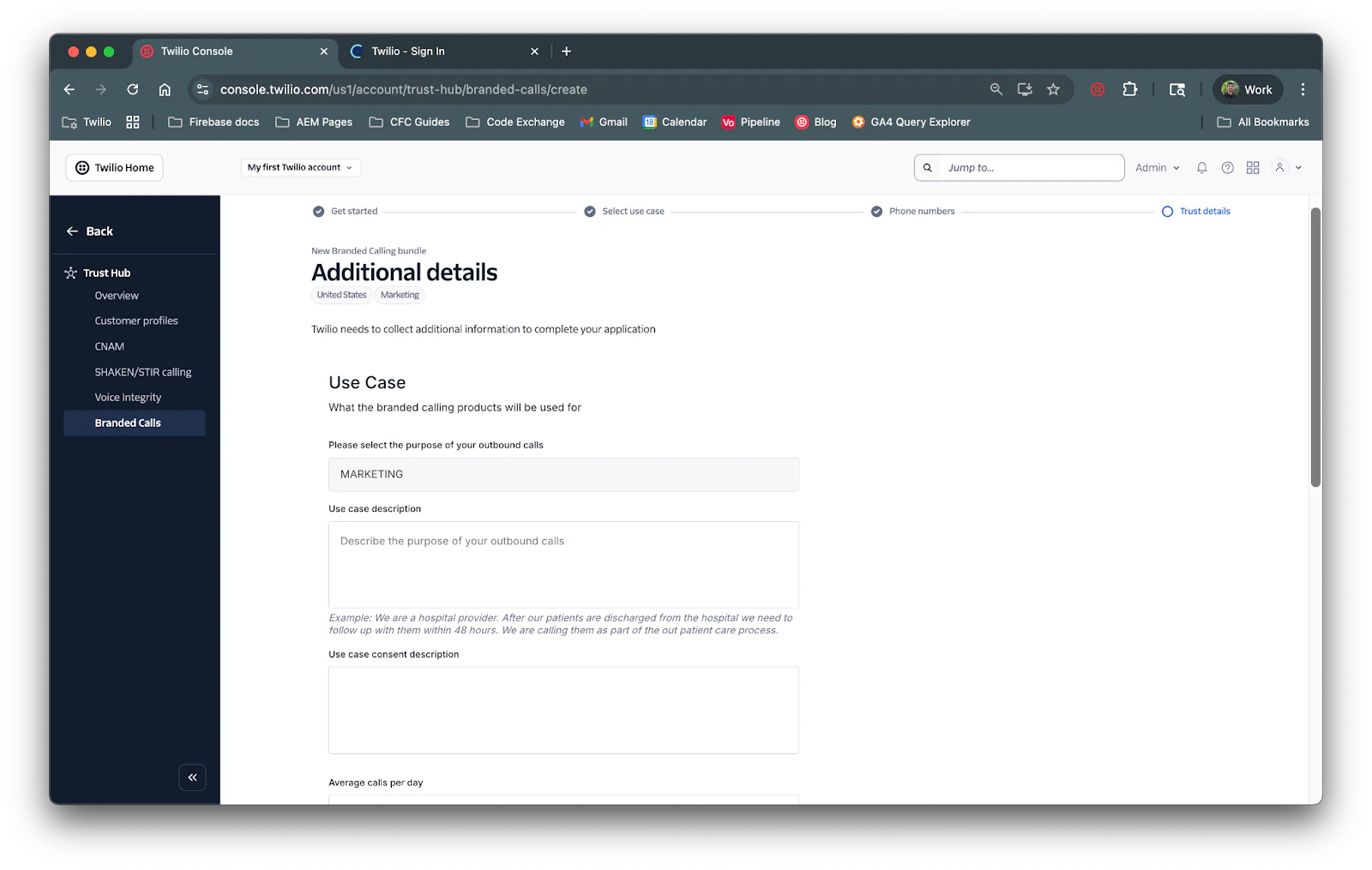Open the outbound calls purpose selector showing MARKETING
This screenshot has width=1372, height=870.
(563, 474)
